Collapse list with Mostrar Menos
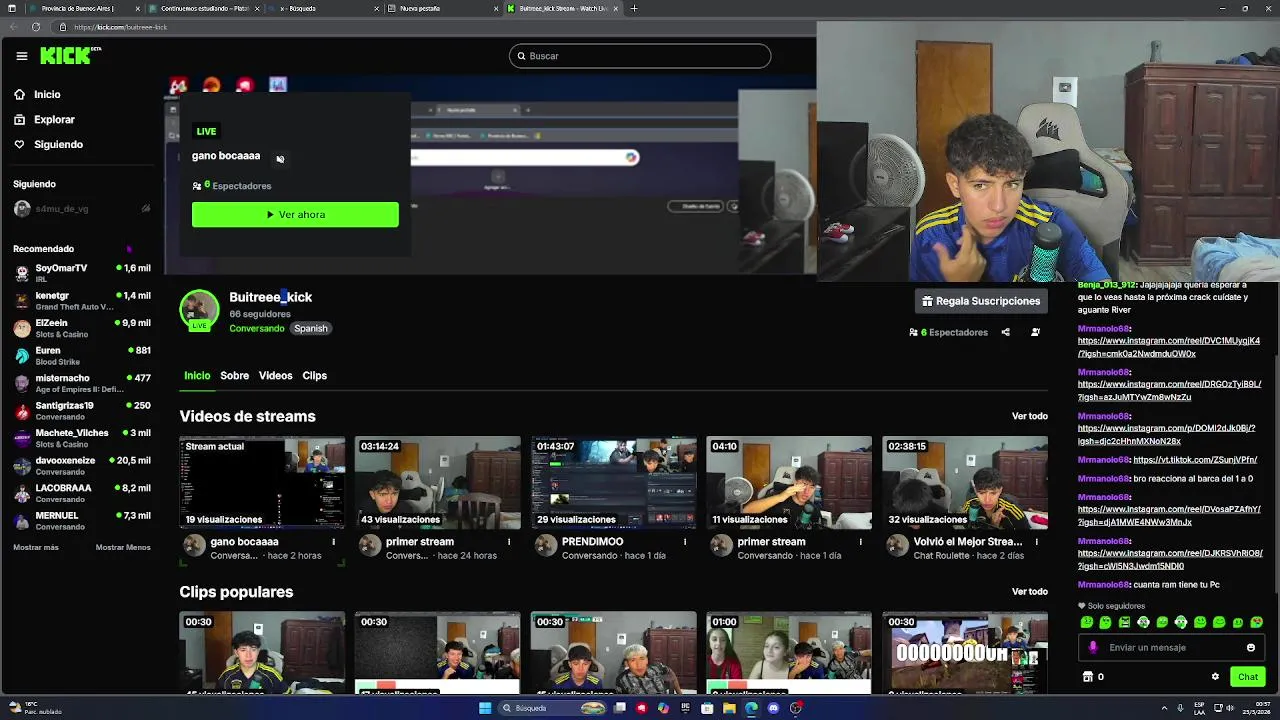This screenshot has height=720, width=1280. 123,547
